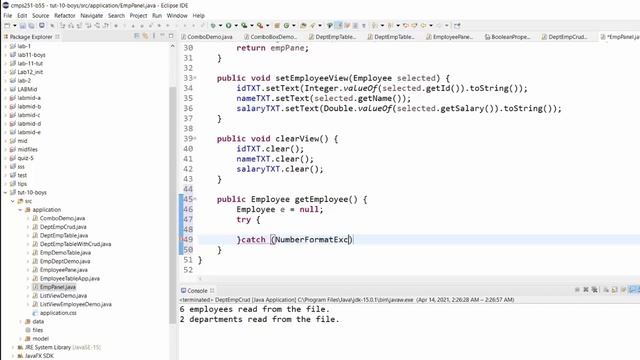Expand the model package node
The width and height of the screenshot is (640, 360).
pyautogui.click(x=20, y=338)
